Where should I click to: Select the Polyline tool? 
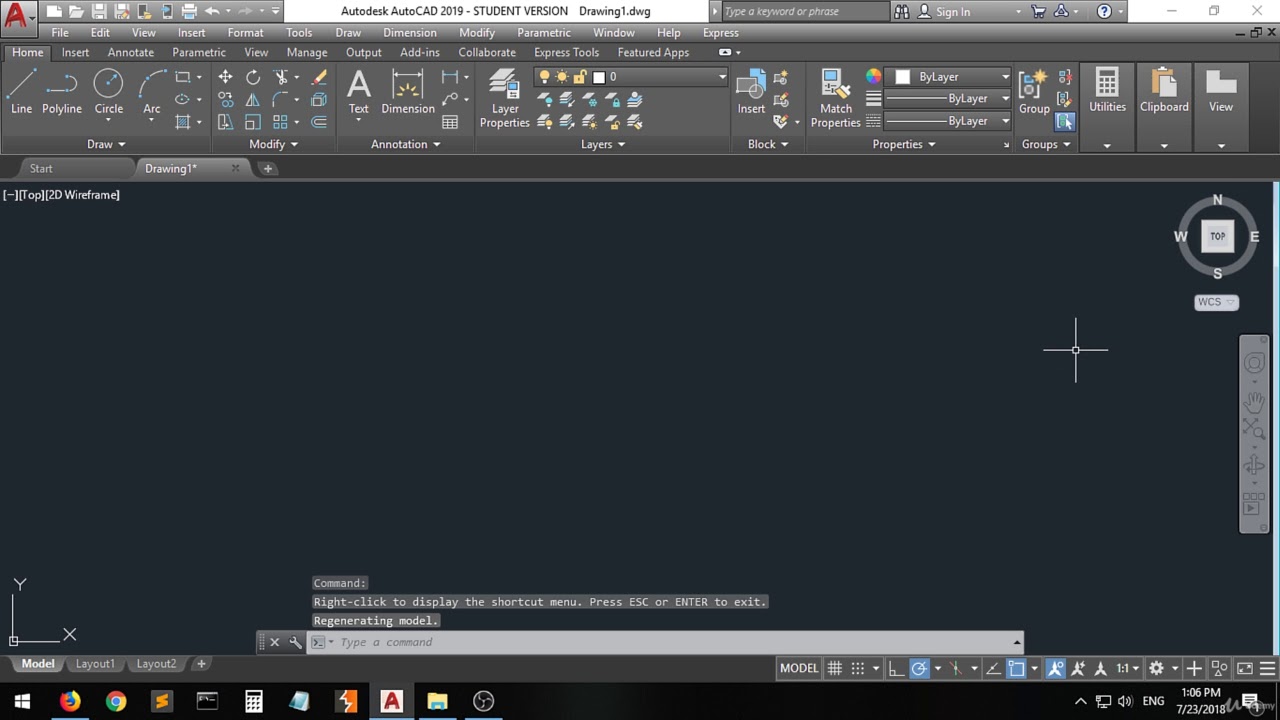click(x=62, y=92)
